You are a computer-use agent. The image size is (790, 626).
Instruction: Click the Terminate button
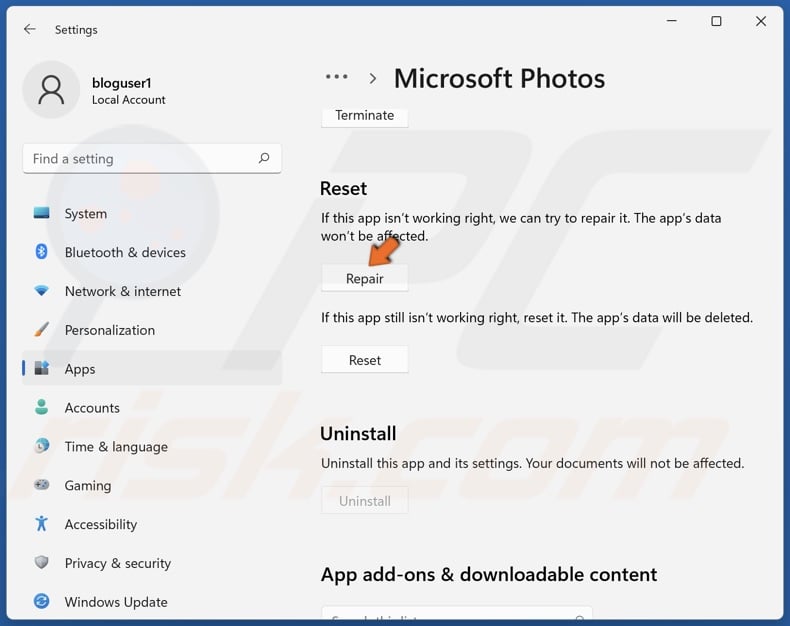click(365, 116)
